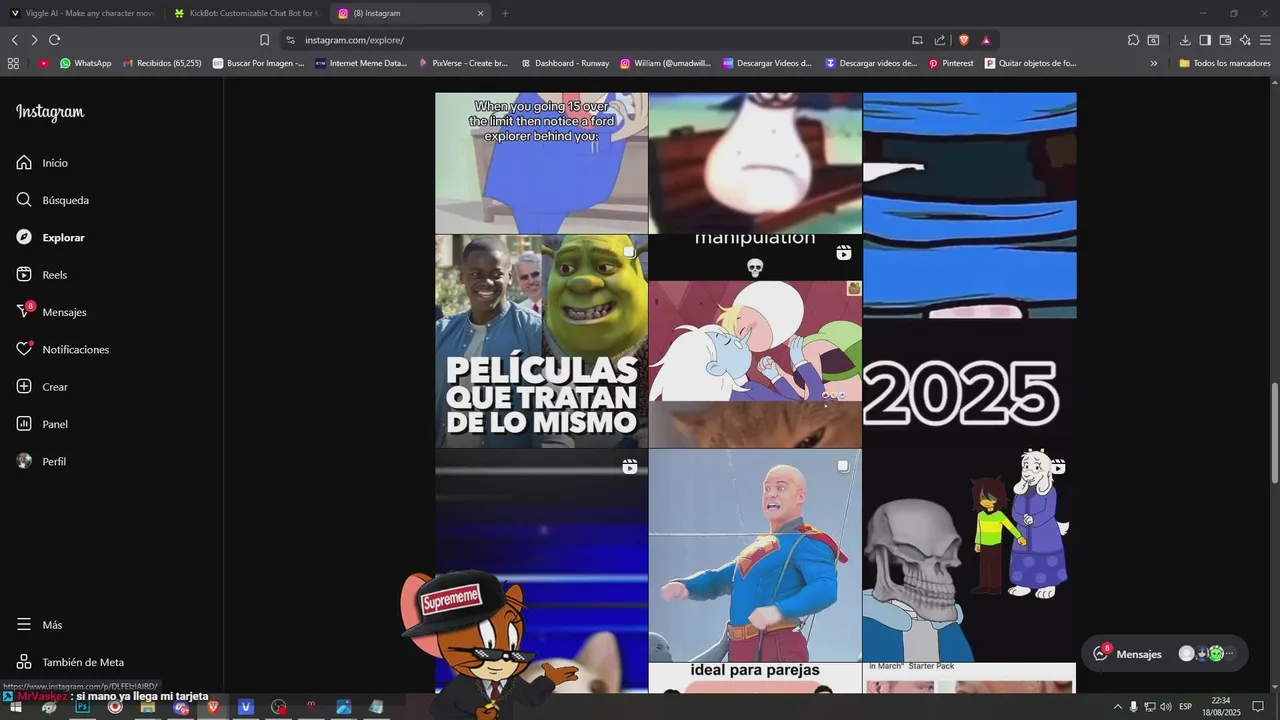Switch the ESP input language

coord(1185,707)
